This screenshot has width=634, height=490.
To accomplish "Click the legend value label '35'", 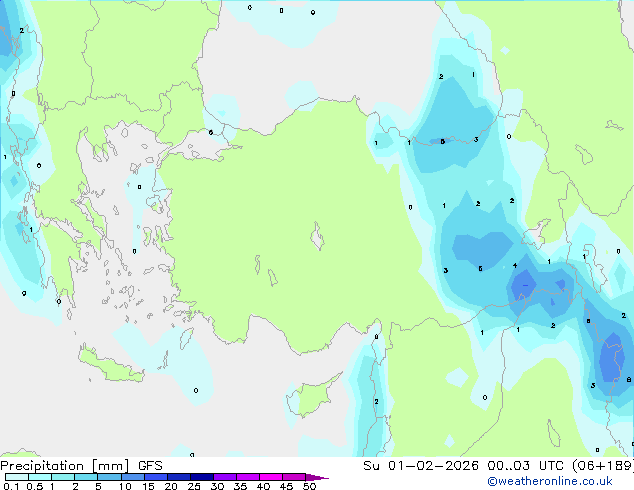I will pyautogui.click(x=240, y=486).
